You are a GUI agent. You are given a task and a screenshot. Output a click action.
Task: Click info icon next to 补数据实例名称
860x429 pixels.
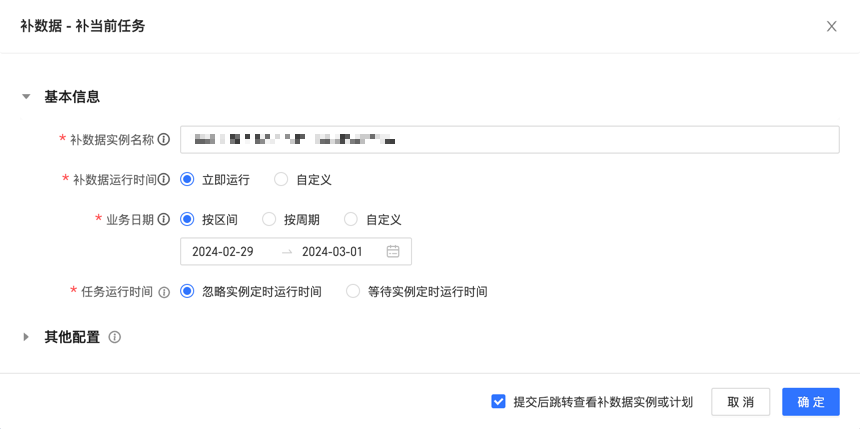(163, 139)
